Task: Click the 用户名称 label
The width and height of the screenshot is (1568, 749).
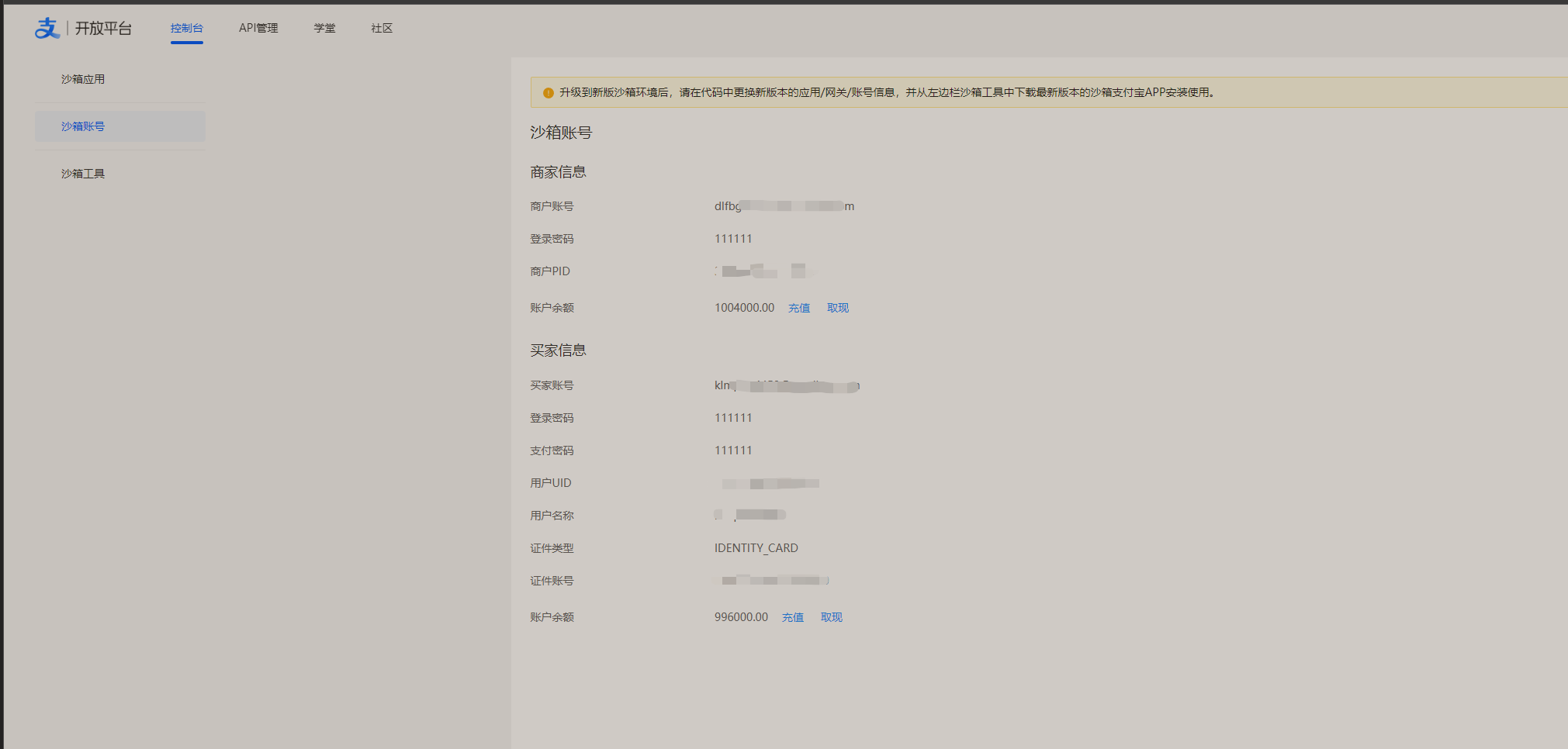Action: point(552,516)
